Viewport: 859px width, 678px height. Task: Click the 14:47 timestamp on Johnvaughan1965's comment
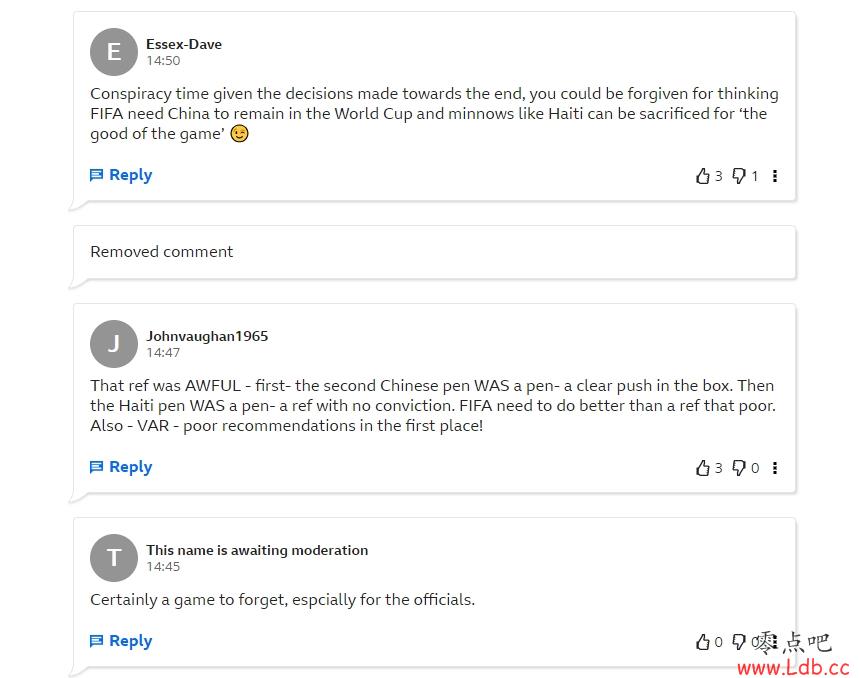point(163,353)
